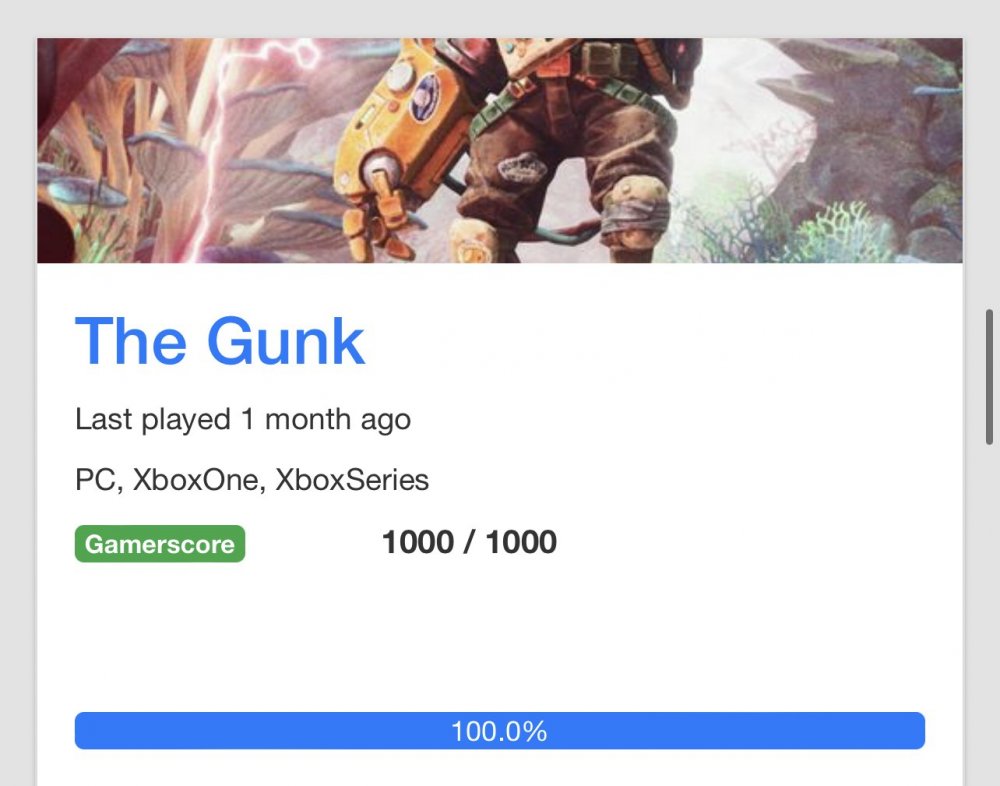
Task: Click the vertical scrollbar thumb
Action: [x=989, y=376]
